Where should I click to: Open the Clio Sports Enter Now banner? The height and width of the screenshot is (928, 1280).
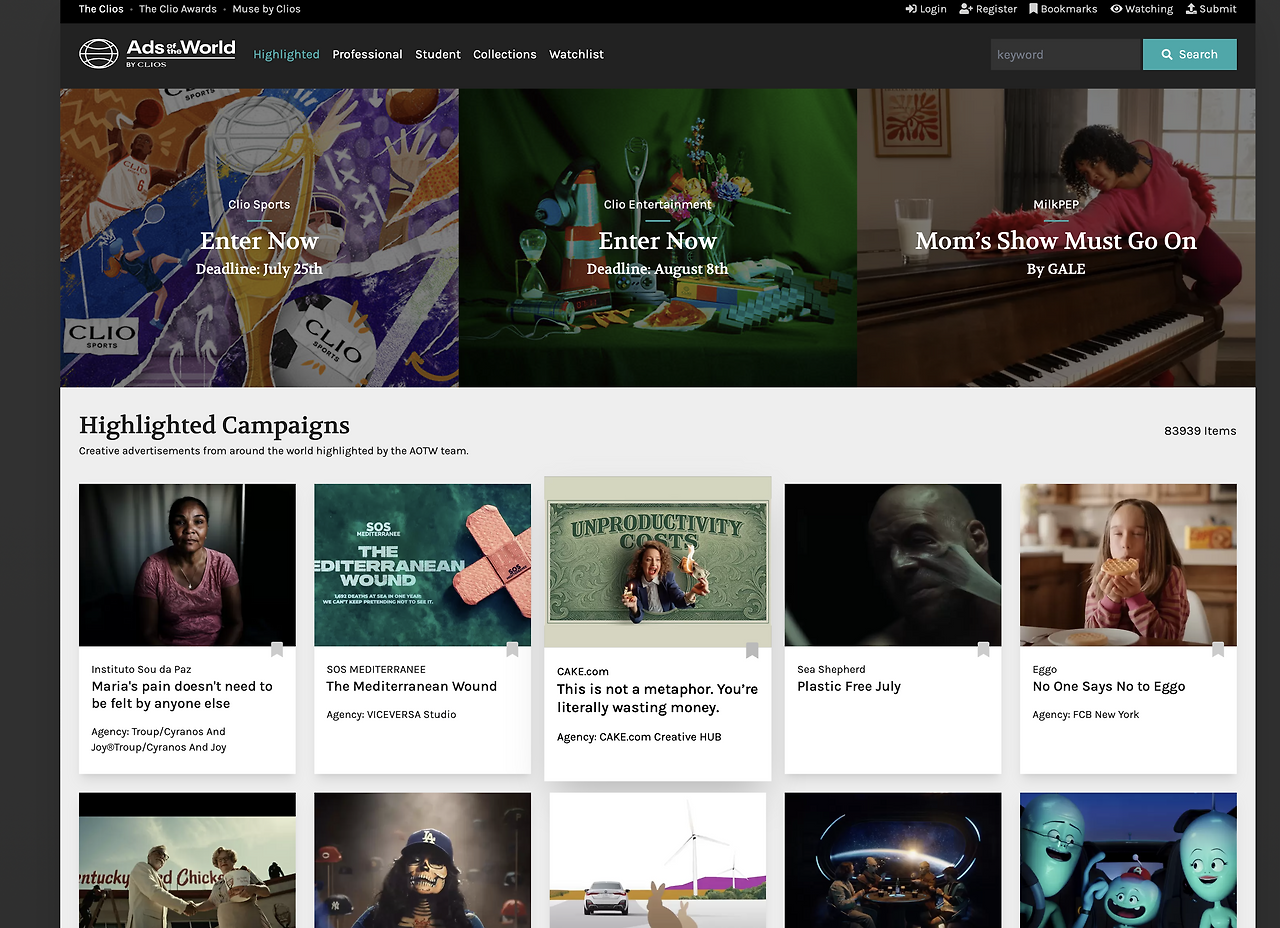[259, 238]
